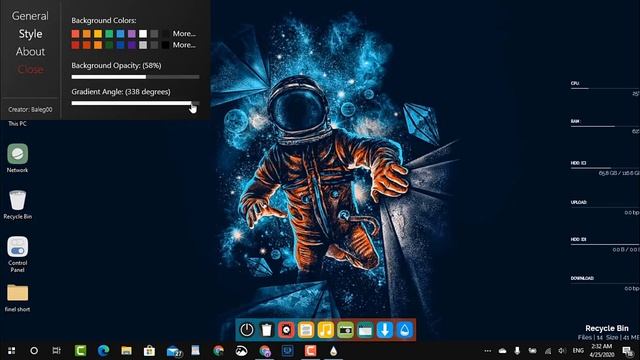640x360 pixels.
Task: Click the CPU meter label
Action: coord(575,83)
